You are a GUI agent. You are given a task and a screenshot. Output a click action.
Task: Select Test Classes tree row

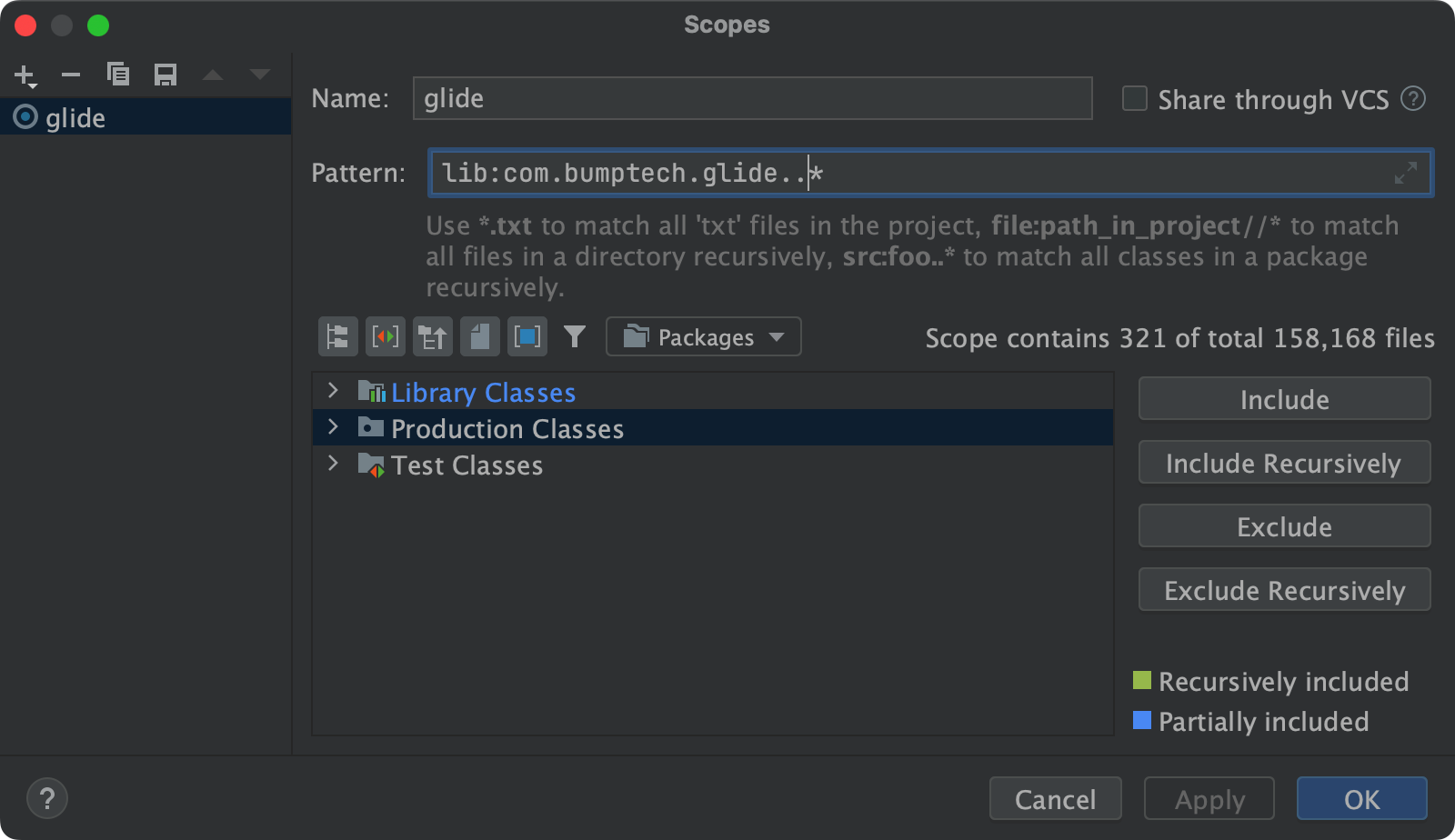click(x=713, y=465)
